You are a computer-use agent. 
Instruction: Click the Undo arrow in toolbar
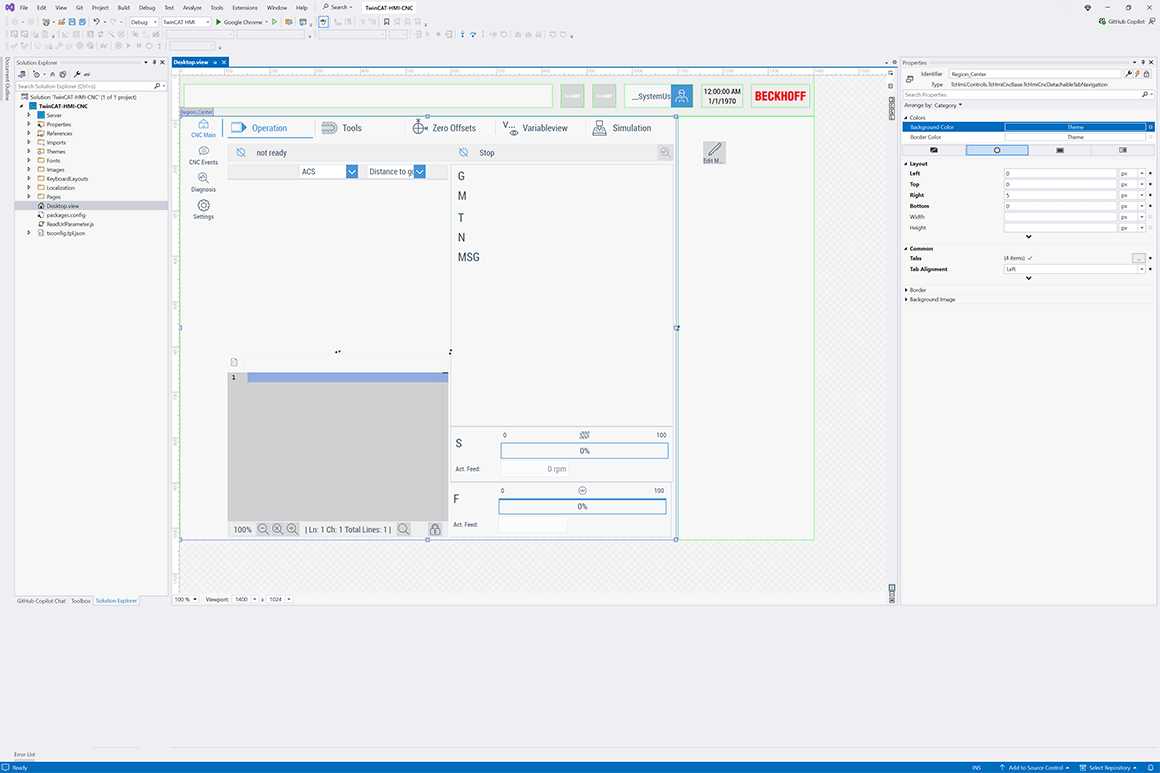coord(96,22)
